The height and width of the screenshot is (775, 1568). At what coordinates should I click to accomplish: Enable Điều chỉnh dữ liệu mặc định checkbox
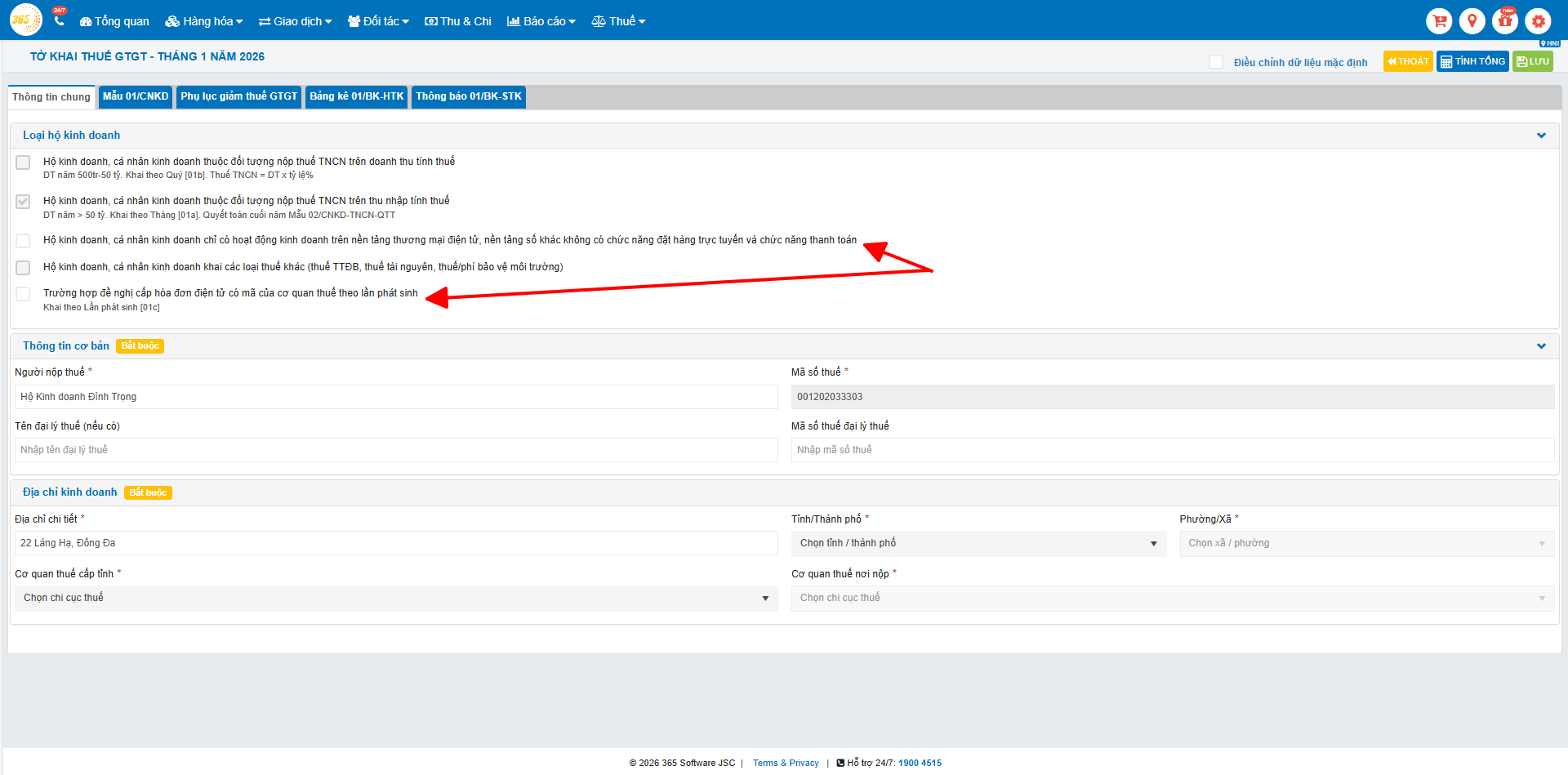pyautogui.click(x=1216, y=62)
